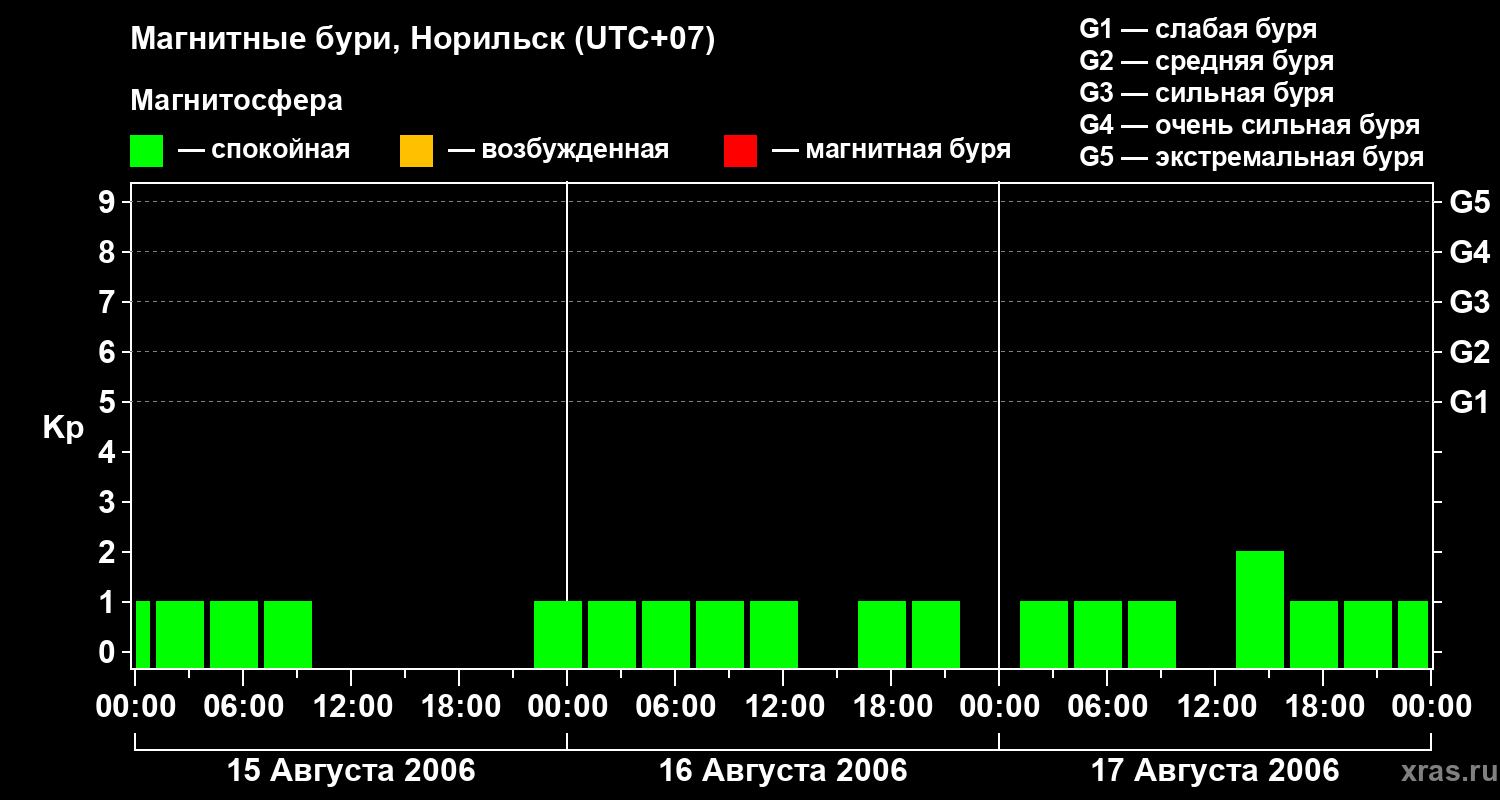Click the right-axis 'G5' storm level label

tap(1469, 202)
